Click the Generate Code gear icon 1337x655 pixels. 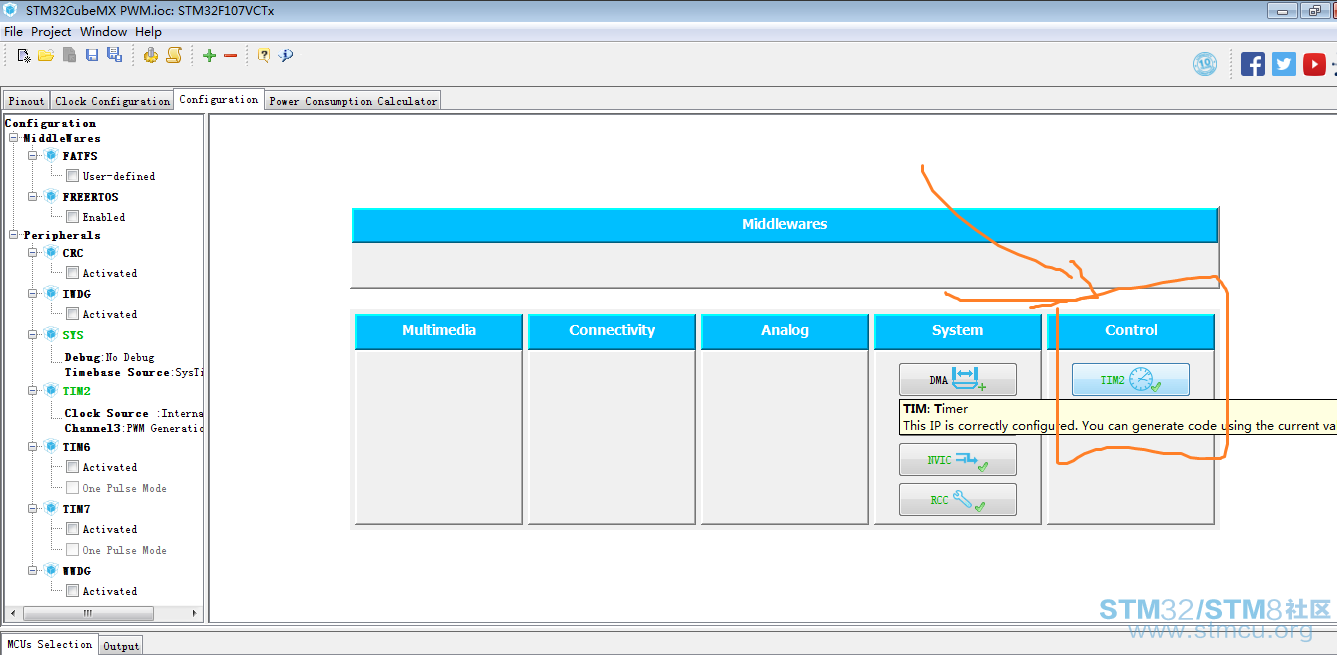(151, 55)
